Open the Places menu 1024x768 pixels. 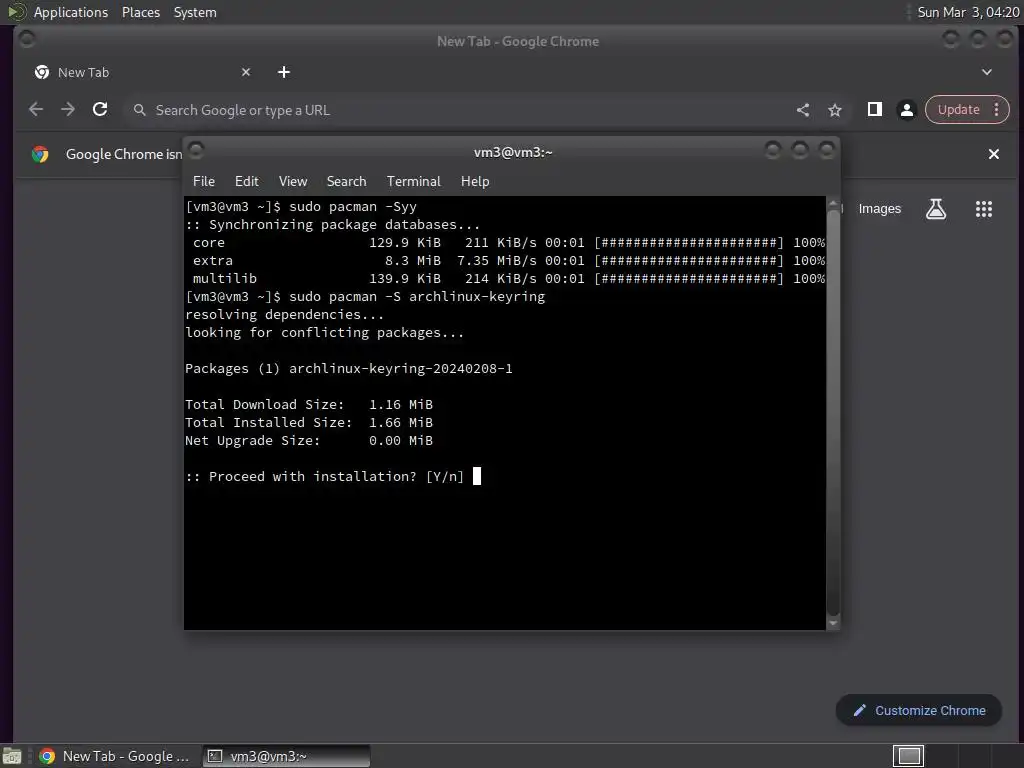point(141,12)
